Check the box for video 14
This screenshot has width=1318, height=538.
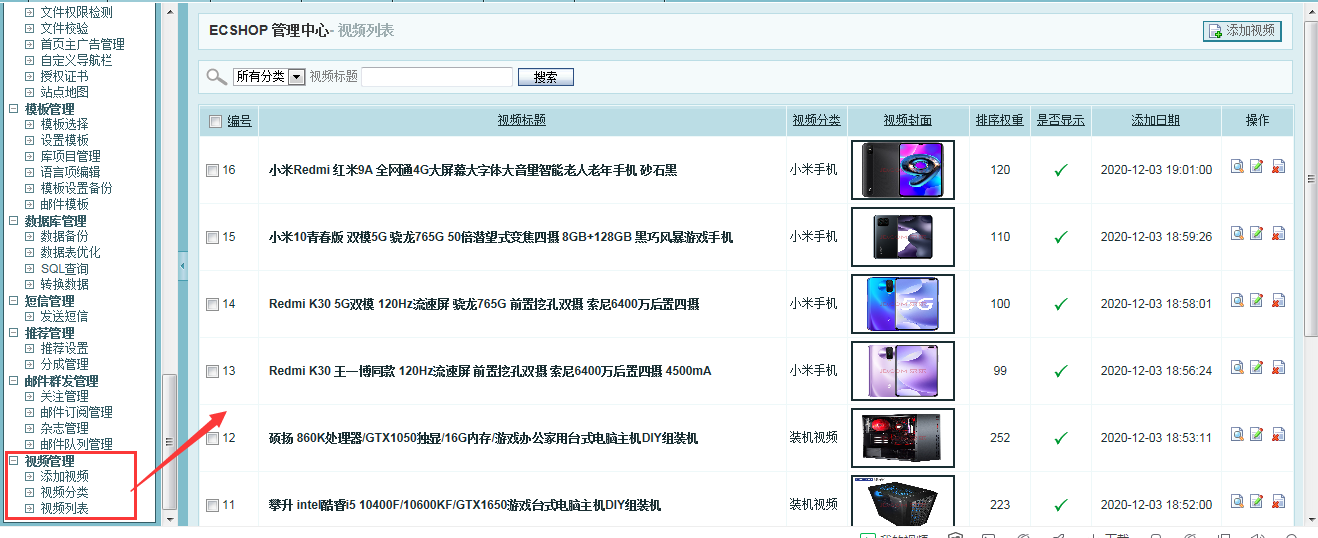(x=212, y=305)
